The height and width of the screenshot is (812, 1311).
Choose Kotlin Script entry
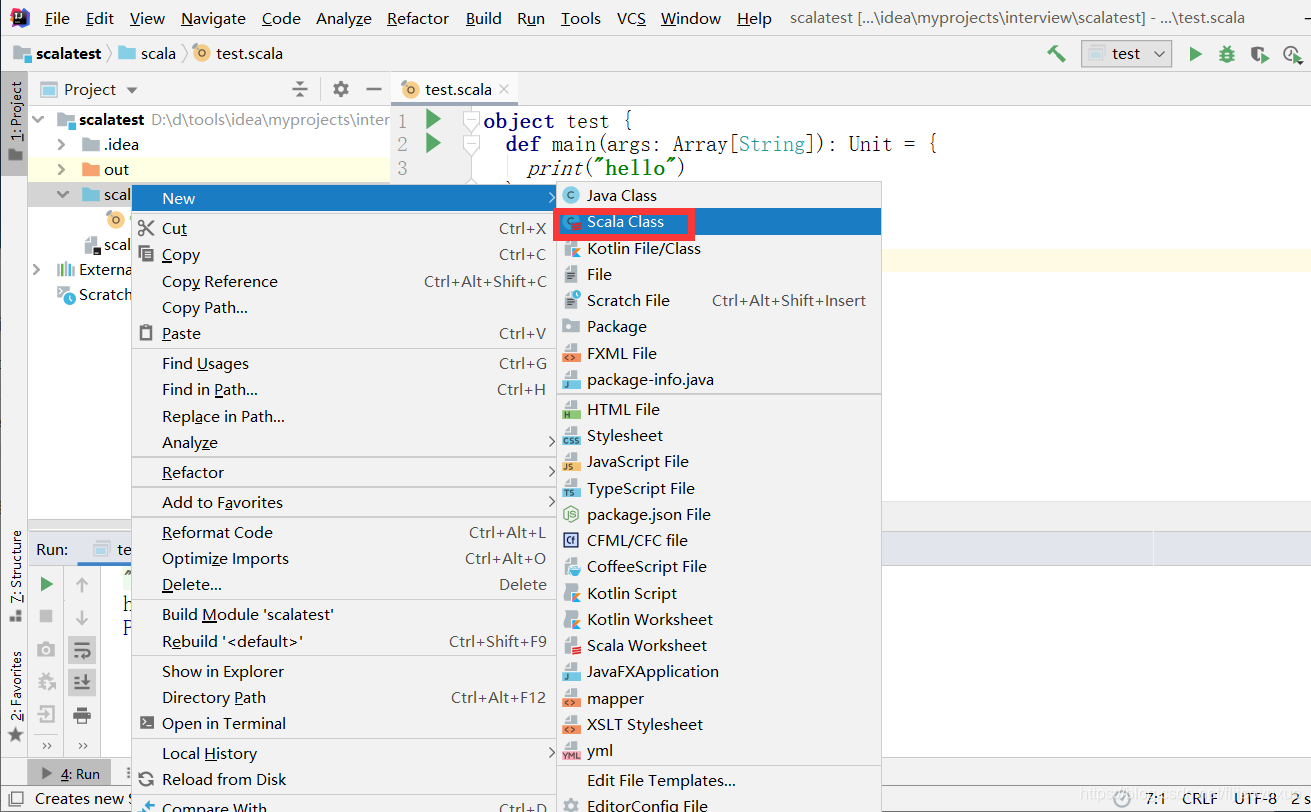pos(718,593)
